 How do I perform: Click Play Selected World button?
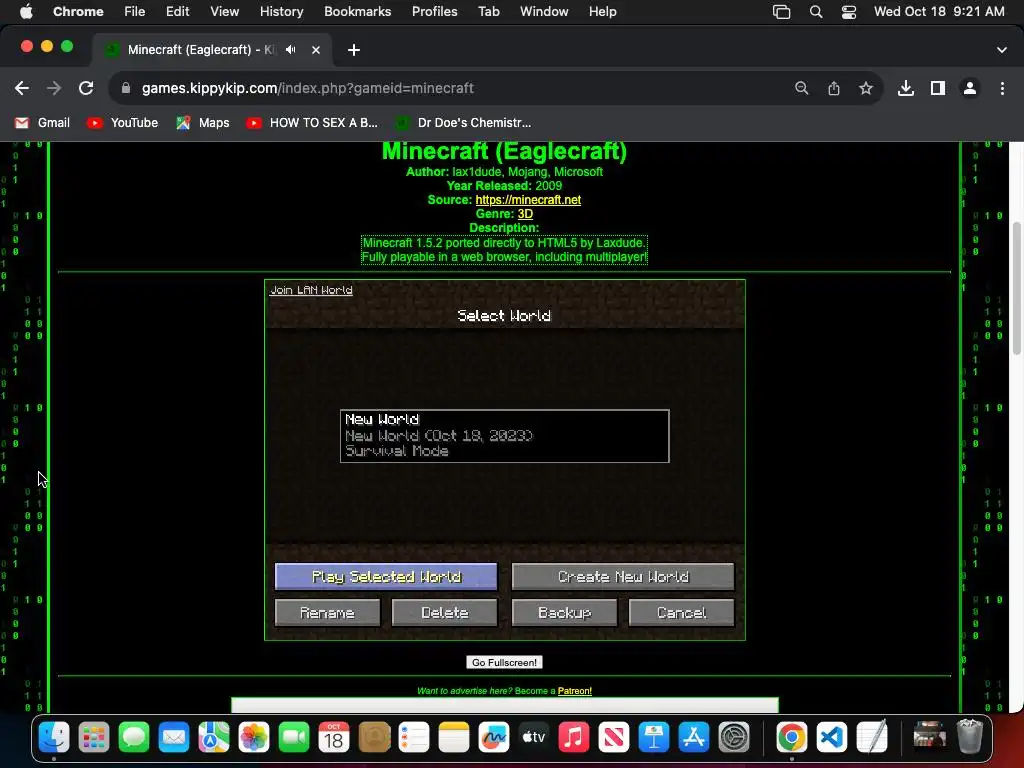coord(386,577)
